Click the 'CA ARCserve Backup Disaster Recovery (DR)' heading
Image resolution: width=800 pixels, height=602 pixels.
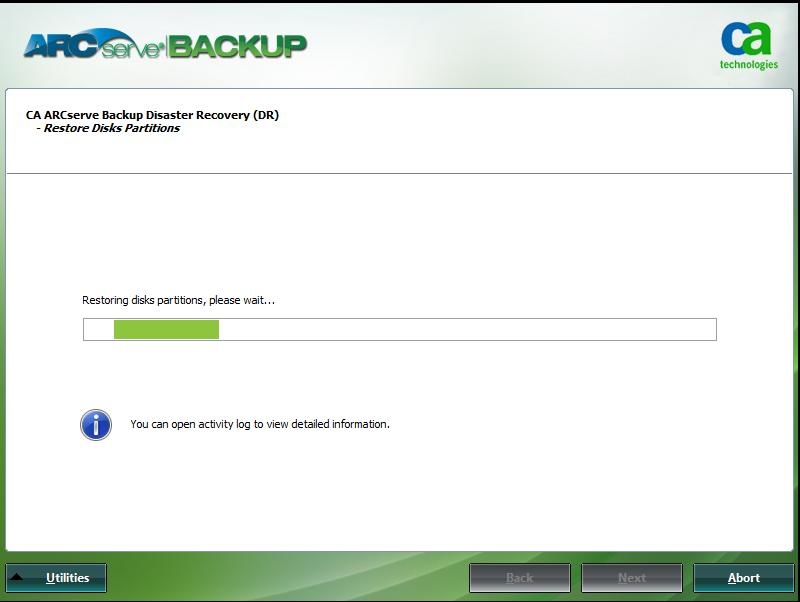pos(153,115)
